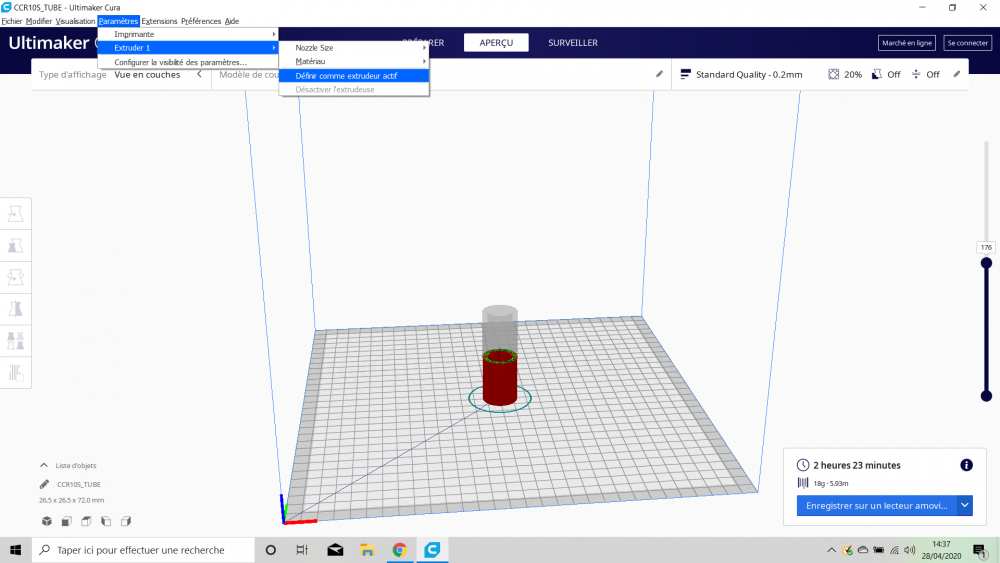This screenshot has height=563, width=1000.
Task: Click upper layer slider handle
Action: tap(986, 263)
